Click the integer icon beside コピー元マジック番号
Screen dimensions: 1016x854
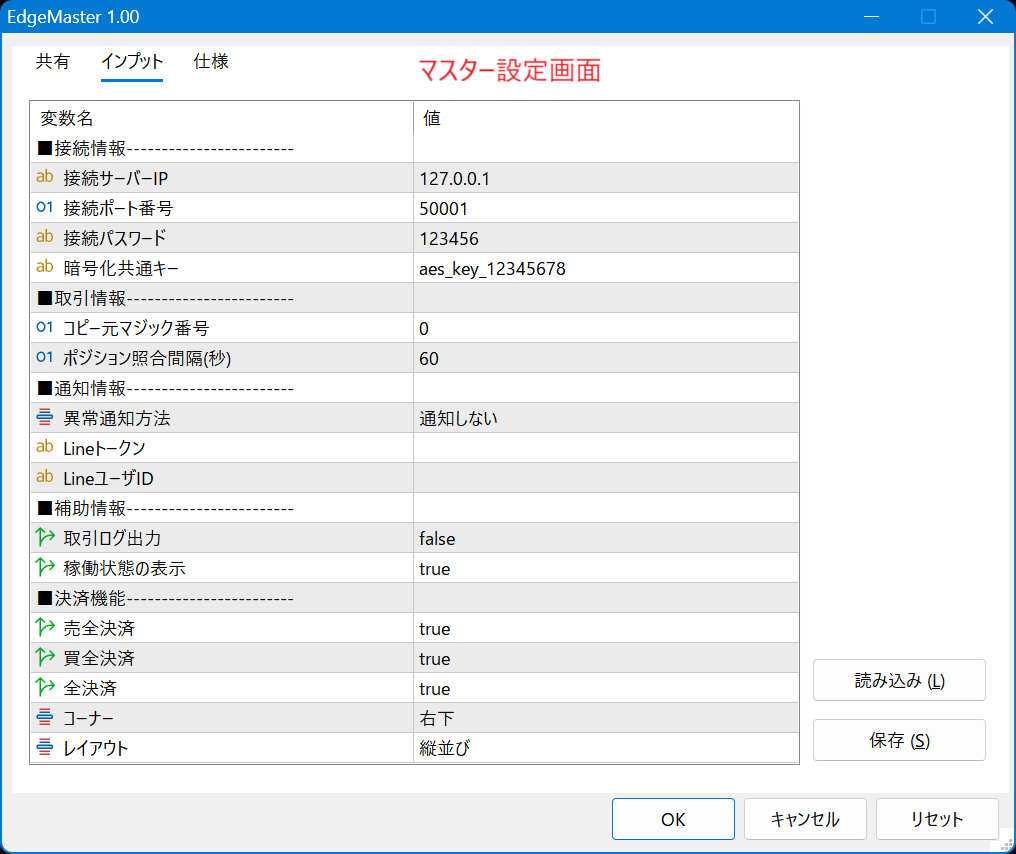tap(45, 327)
